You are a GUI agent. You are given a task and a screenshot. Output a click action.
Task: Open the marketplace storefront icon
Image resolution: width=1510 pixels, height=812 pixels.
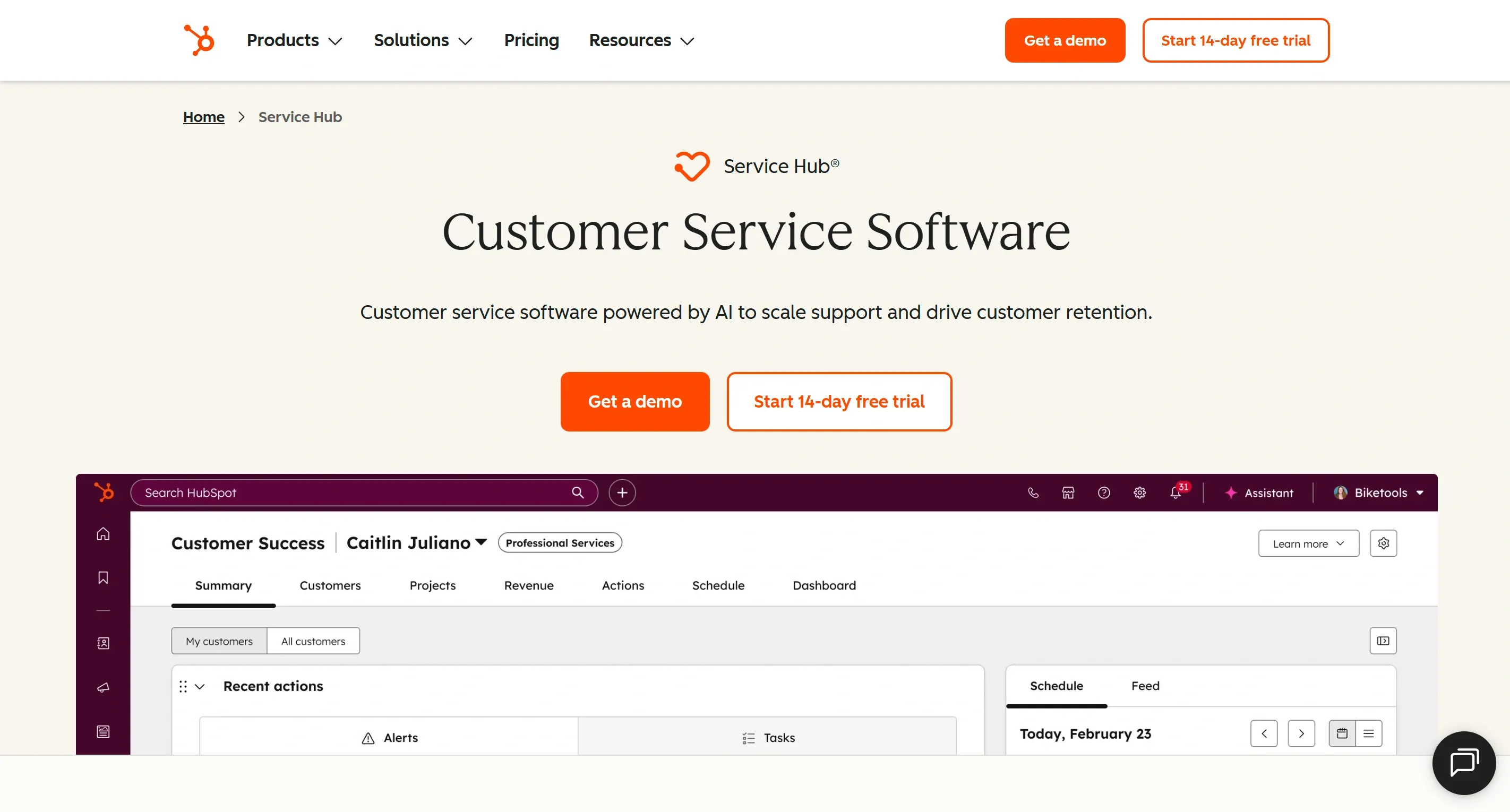point(1068,493)
